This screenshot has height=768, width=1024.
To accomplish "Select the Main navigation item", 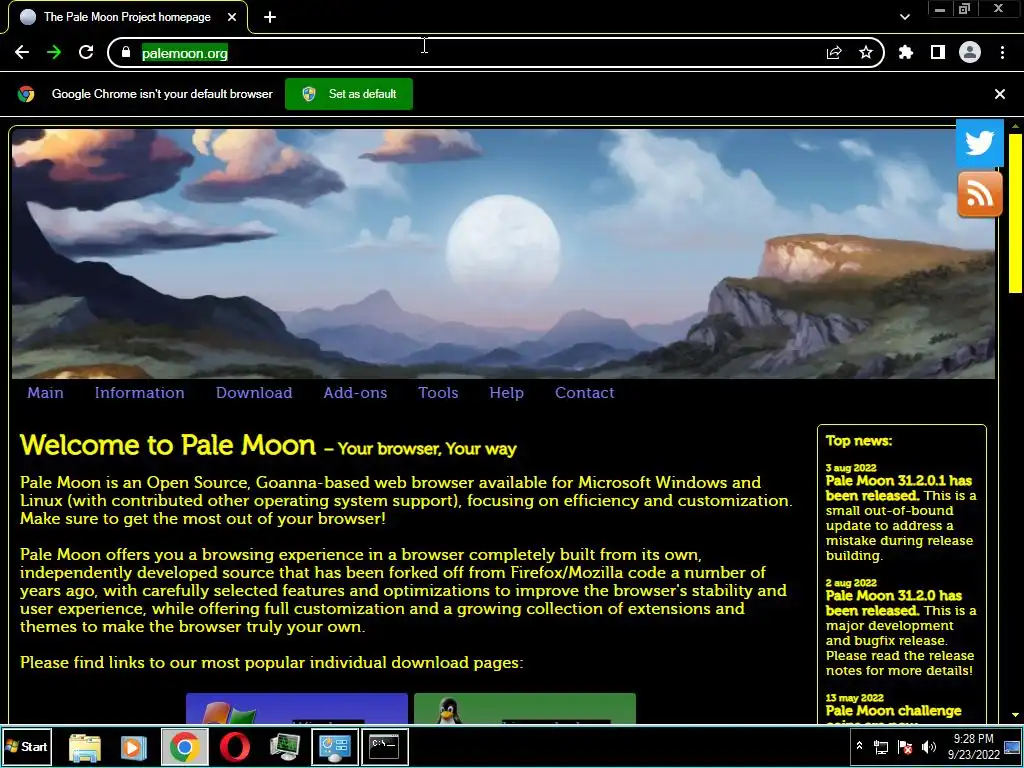I will pyautogui.click(x=45, y=392).
